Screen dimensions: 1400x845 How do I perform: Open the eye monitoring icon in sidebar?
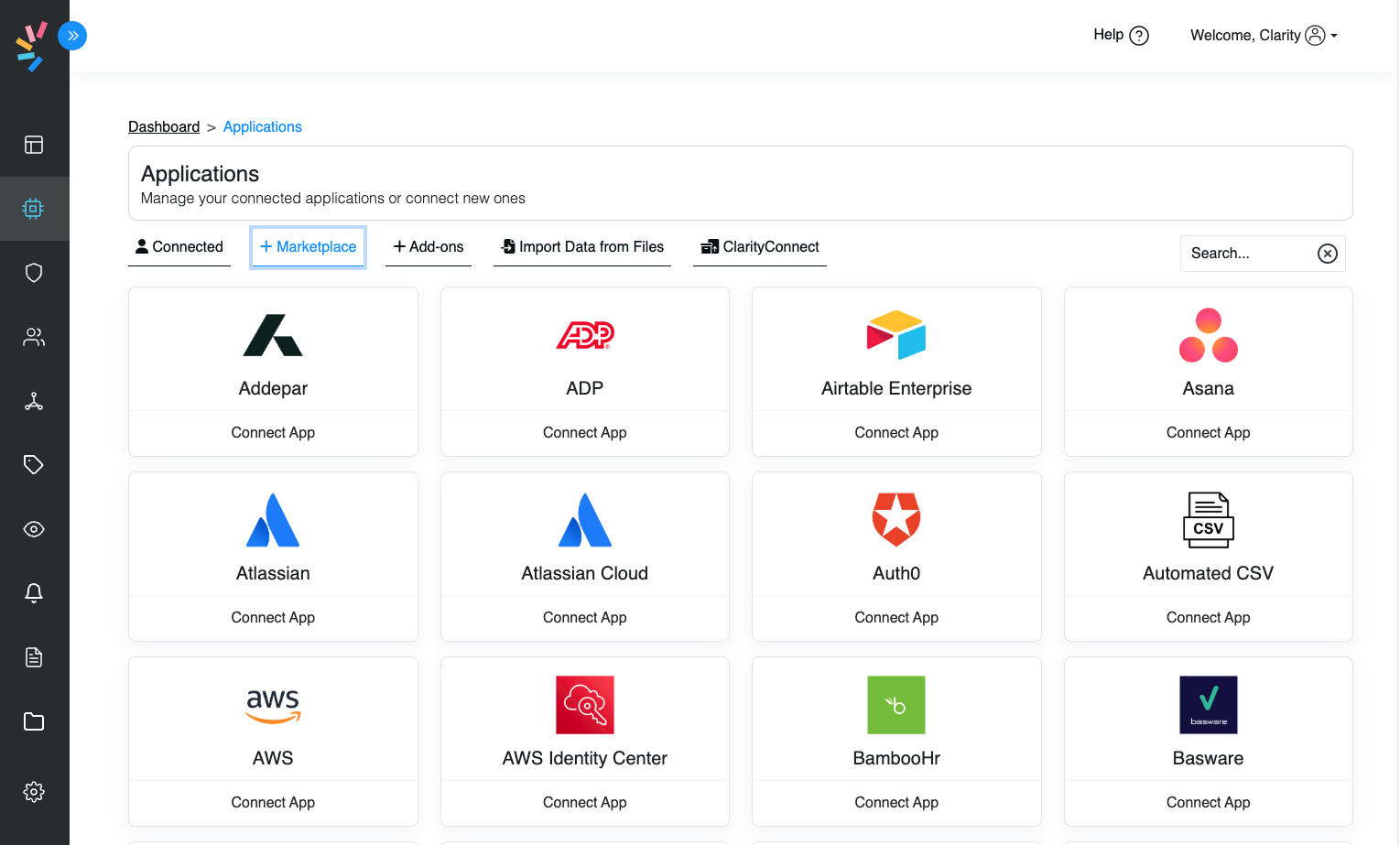[34, 529]
